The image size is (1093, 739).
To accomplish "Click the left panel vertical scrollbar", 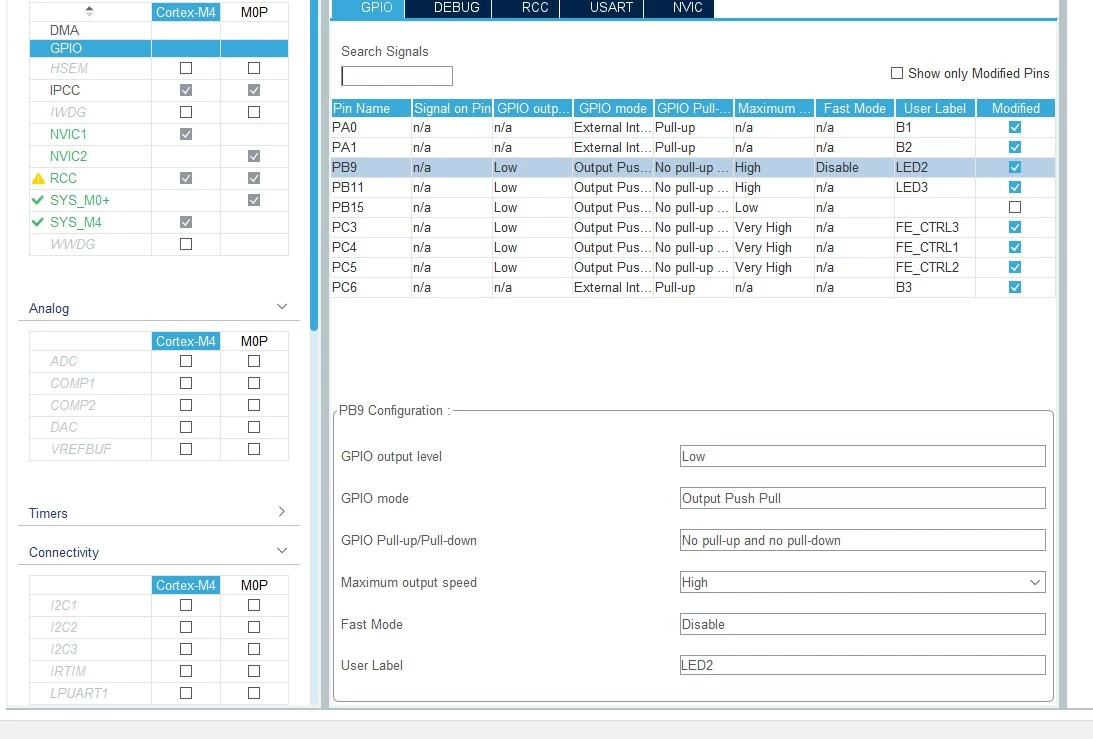I will pyautogui.click(x=314, y=165).
